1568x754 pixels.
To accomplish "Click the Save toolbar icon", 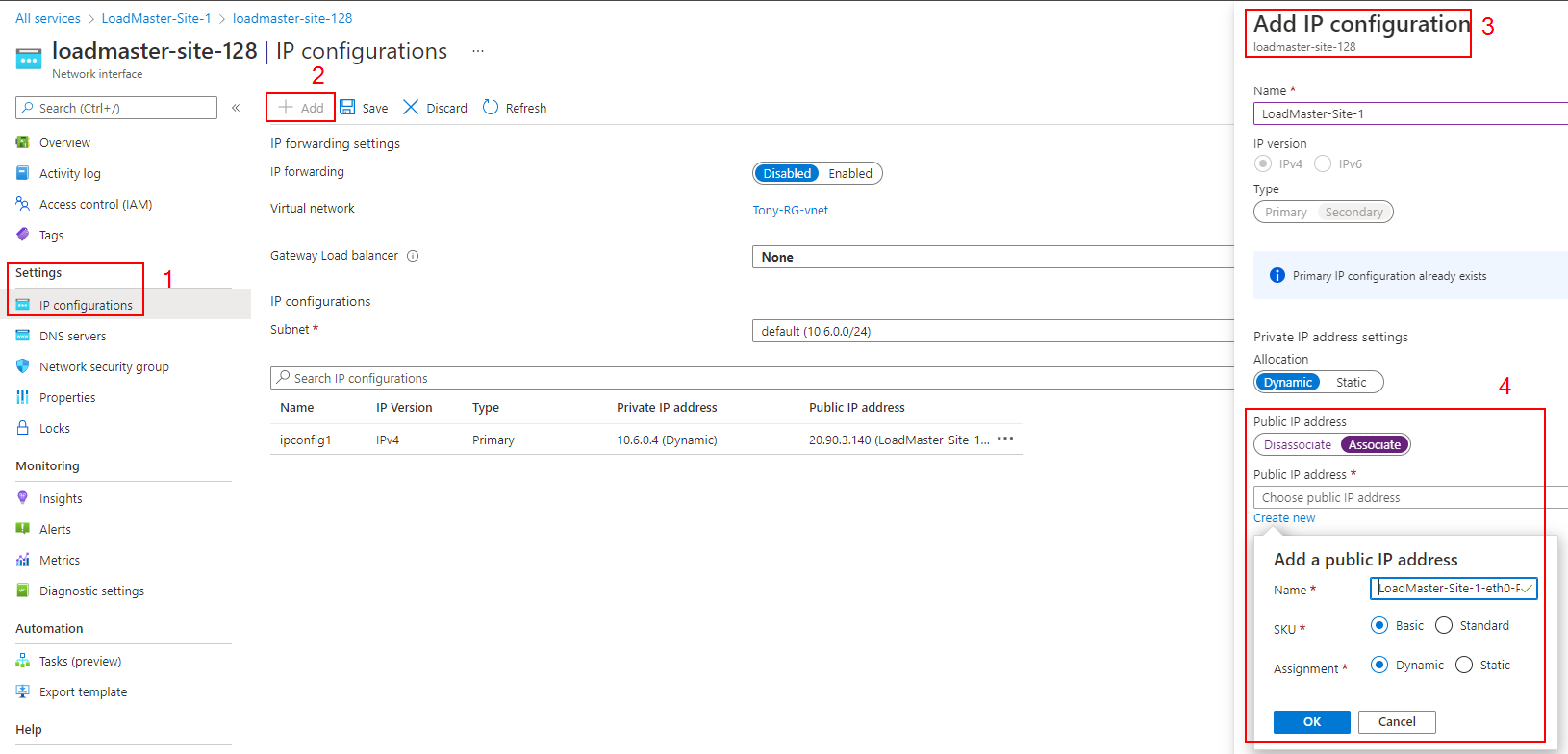I will tap(347, 107).
